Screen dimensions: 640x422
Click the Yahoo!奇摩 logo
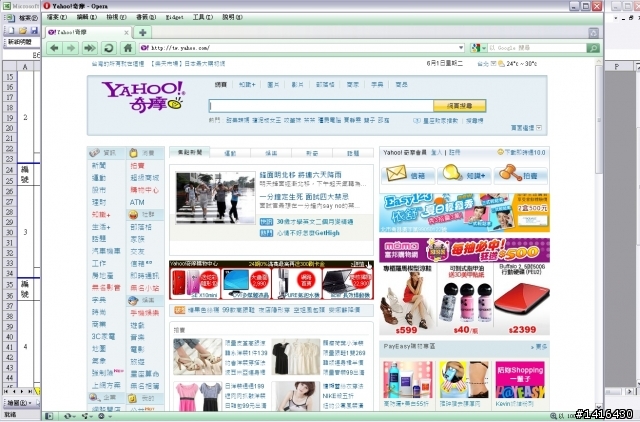coord(144,97)
